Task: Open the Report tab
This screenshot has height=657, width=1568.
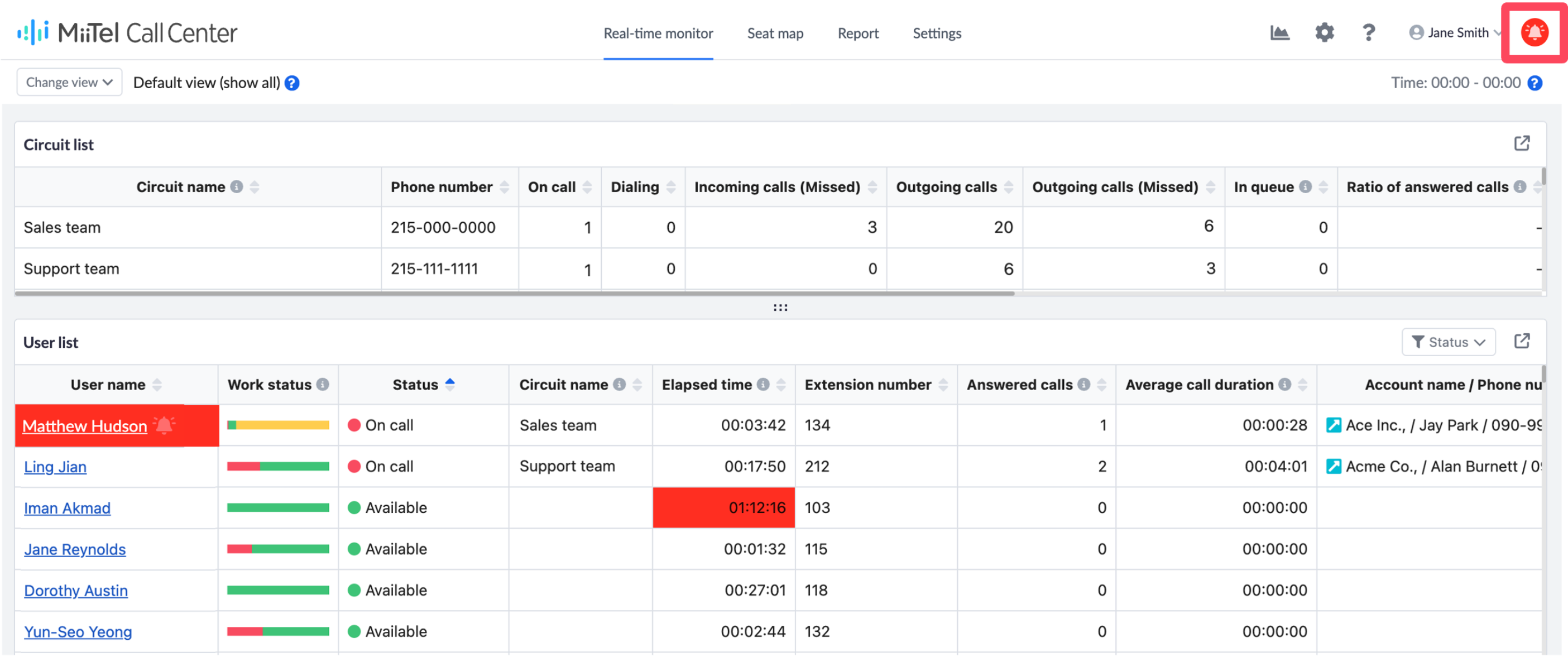Action: 857,33
